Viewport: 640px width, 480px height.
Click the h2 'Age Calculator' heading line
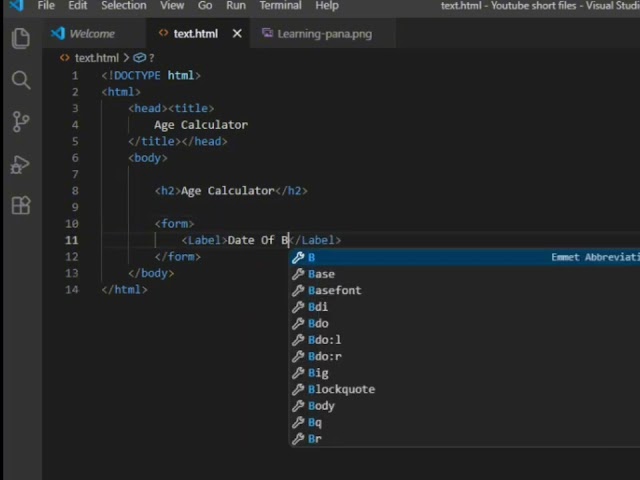(231, 191)
